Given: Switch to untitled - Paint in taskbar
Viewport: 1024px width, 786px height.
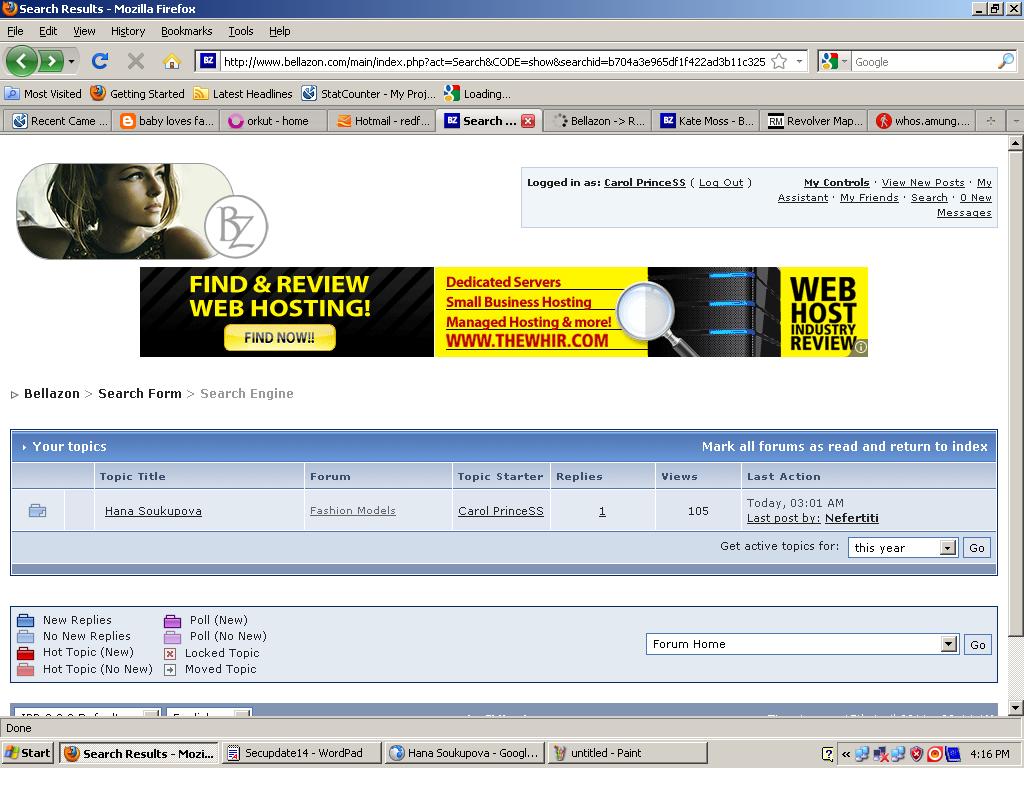Looking at the screenshot, I should 627,753.
